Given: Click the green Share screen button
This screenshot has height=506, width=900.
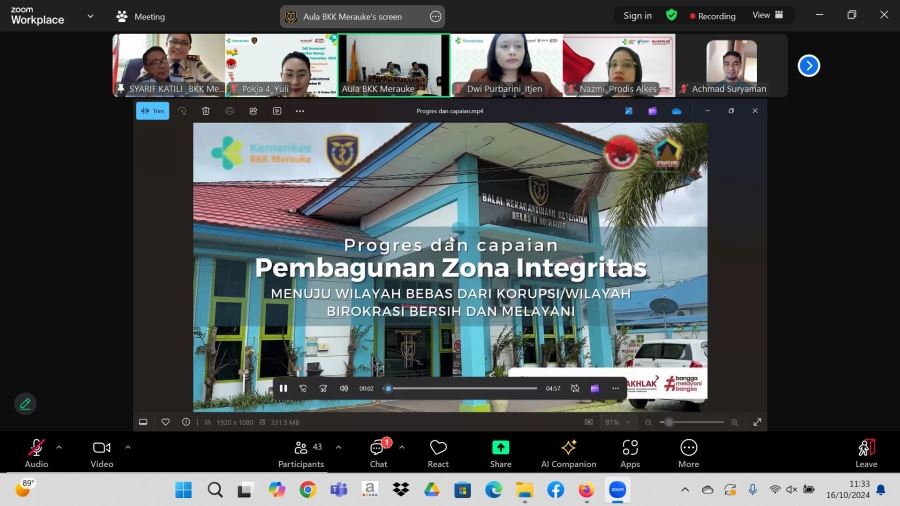Looking at the screenshot, I should pos(500,452).
